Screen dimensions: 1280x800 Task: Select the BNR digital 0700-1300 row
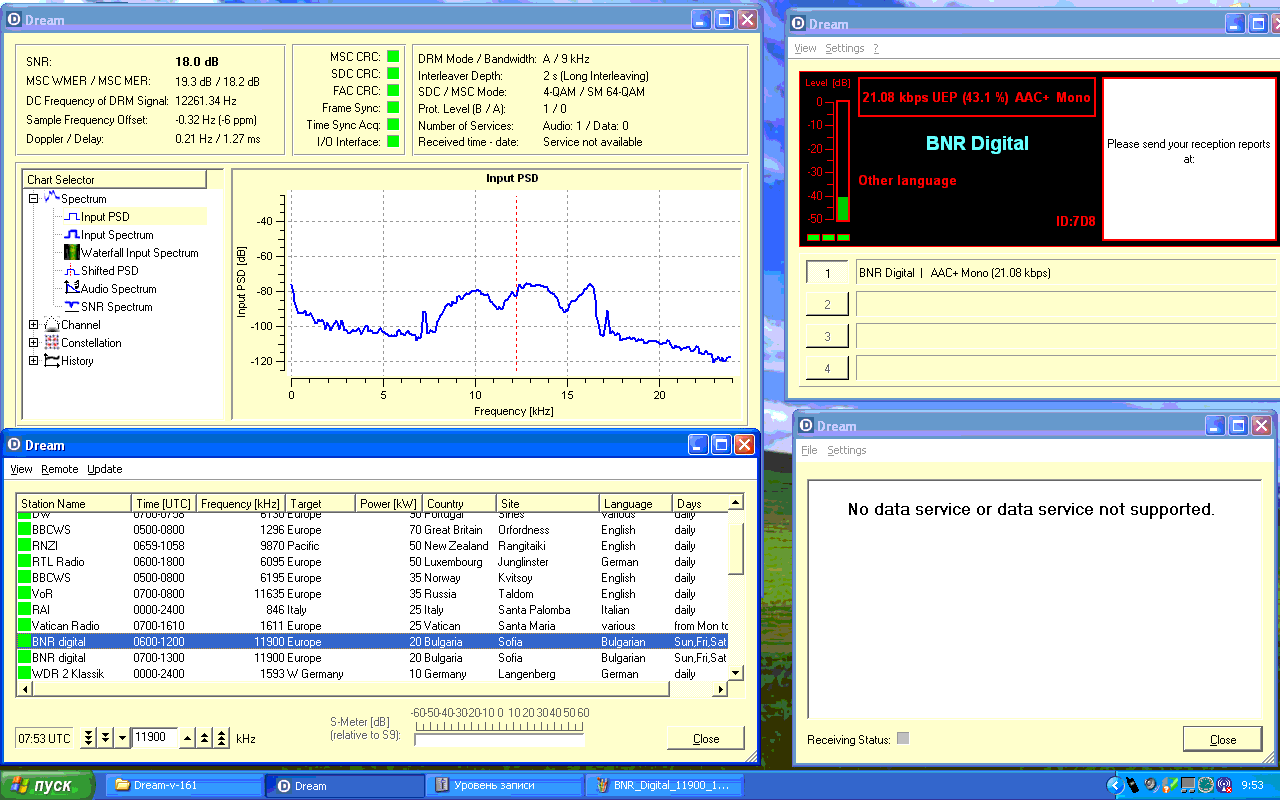coord(373,658)
